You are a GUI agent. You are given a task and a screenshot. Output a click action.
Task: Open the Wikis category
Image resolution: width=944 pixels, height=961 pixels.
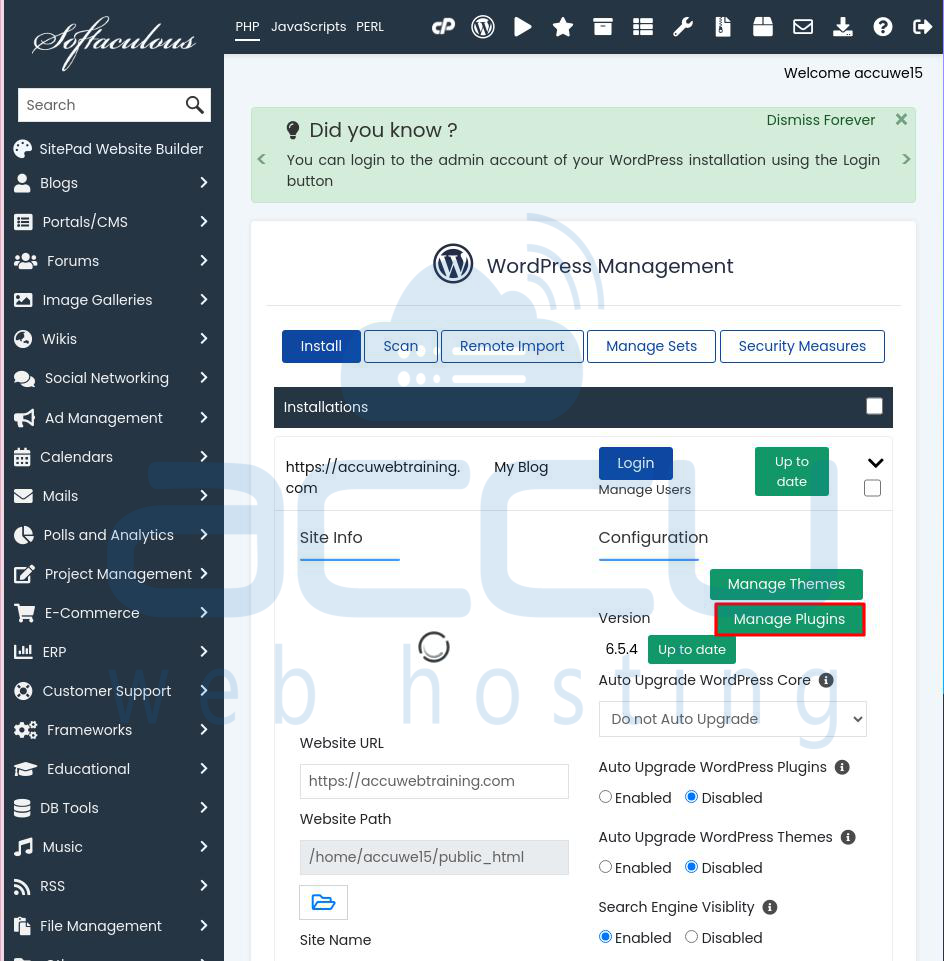pyautogui.click(x=112, y=339)
